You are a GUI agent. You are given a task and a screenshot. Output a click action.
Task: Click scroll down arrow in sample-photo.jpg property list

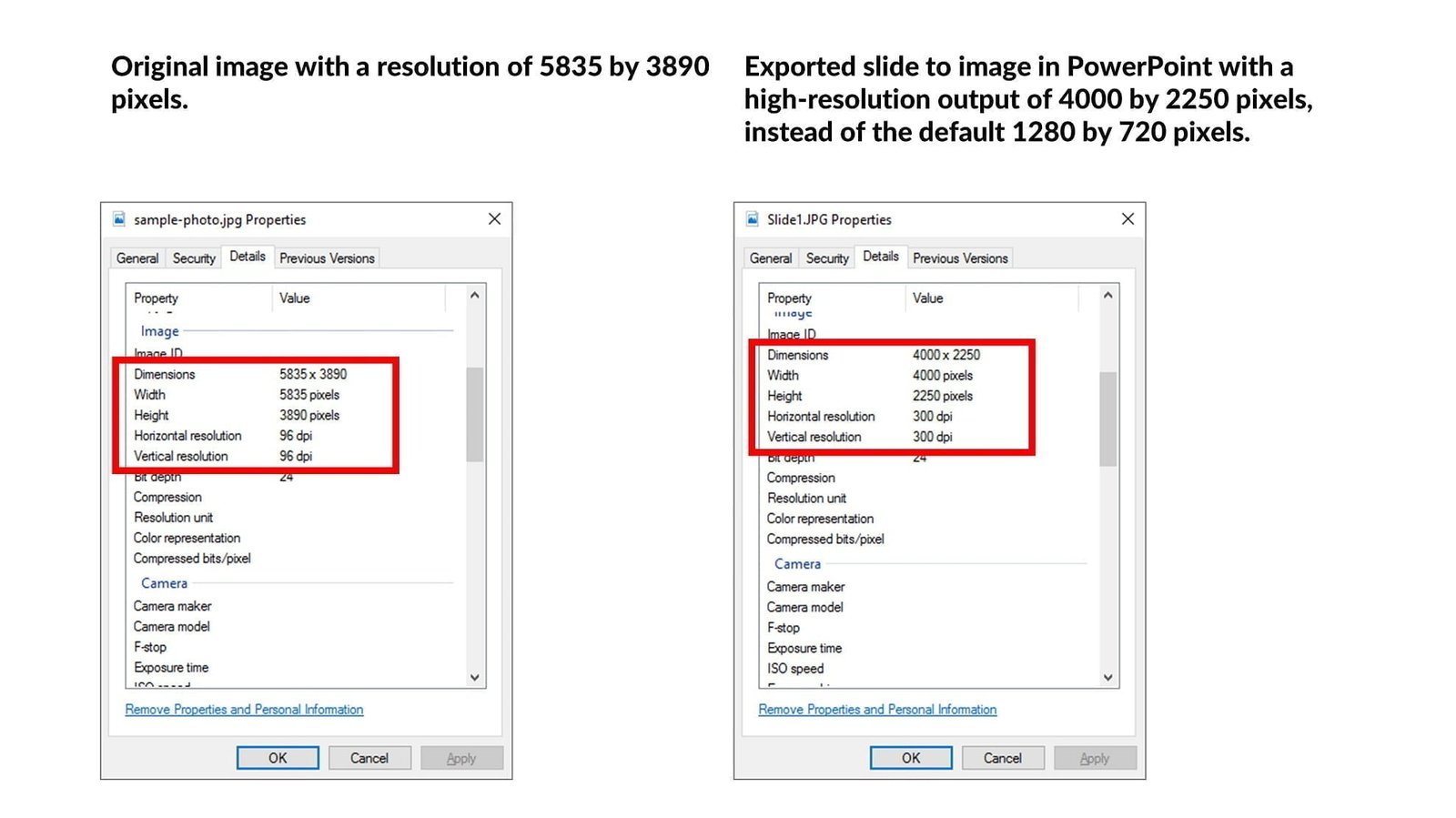[x=474, y=677]
